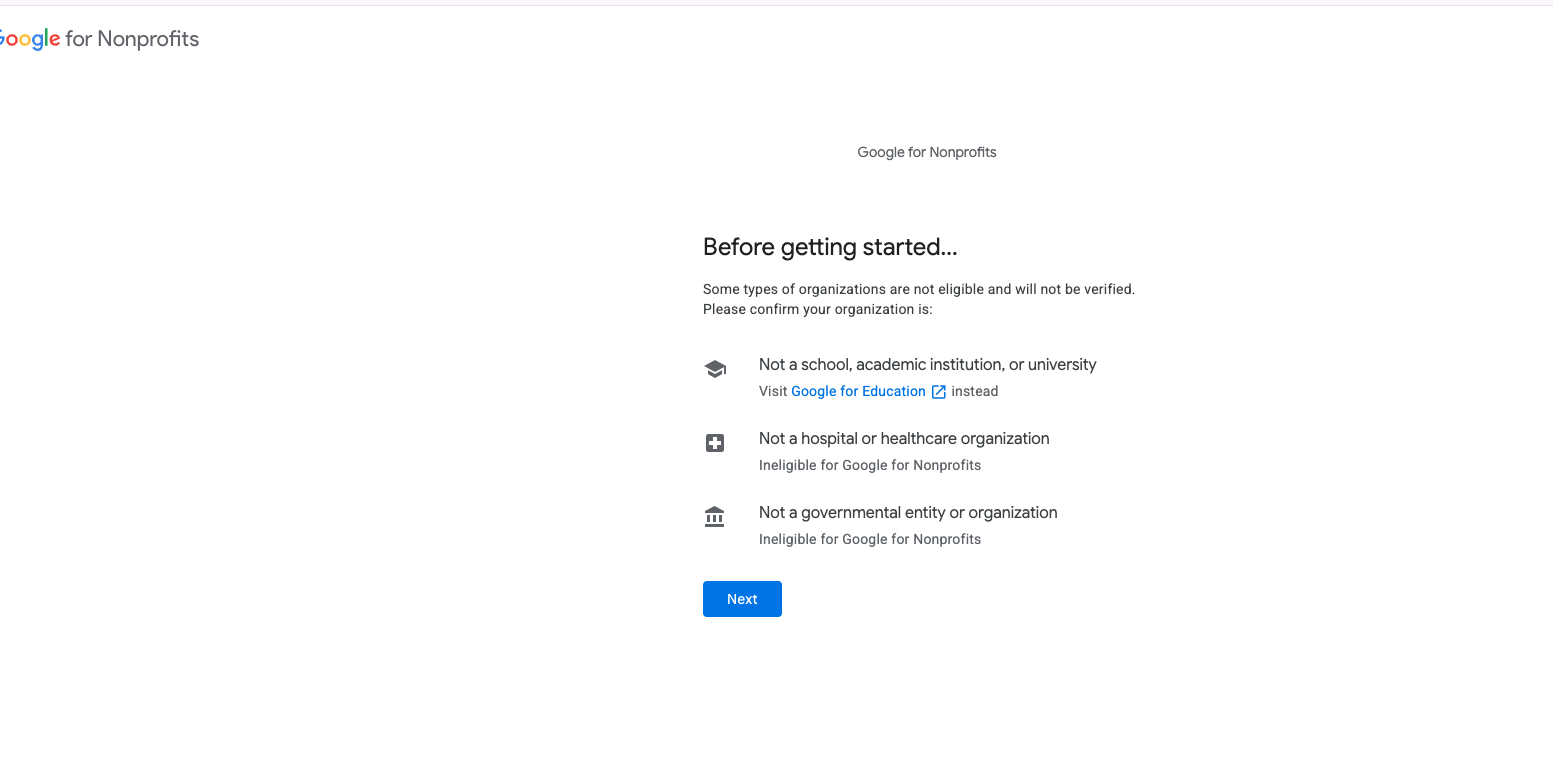Screen dimensions: 1553x773
Task: Click the Next button
Action: [x=742, y=599]
